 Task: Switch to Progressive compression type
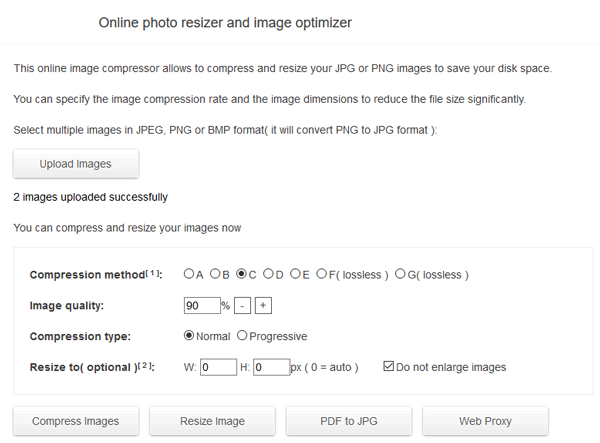coord(241,336)
